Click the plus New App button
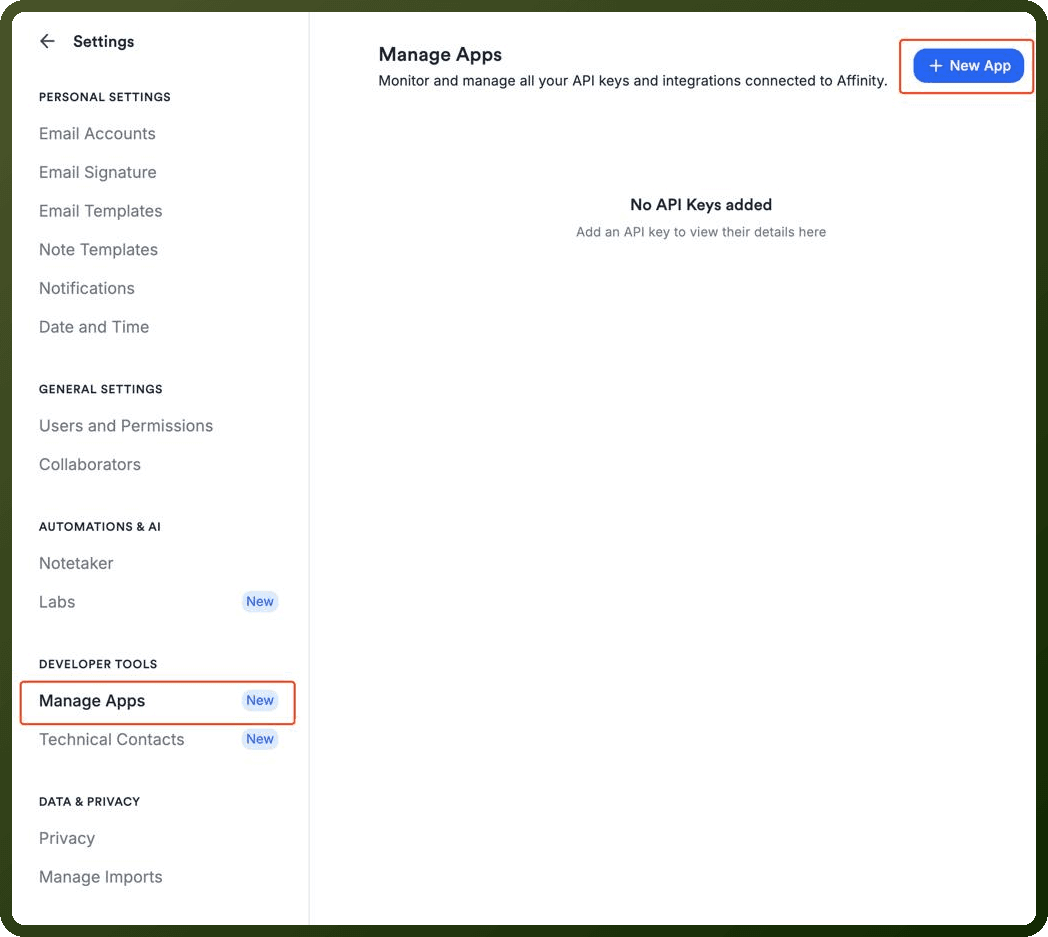The image size is (1048, 937). pos(968,65)
